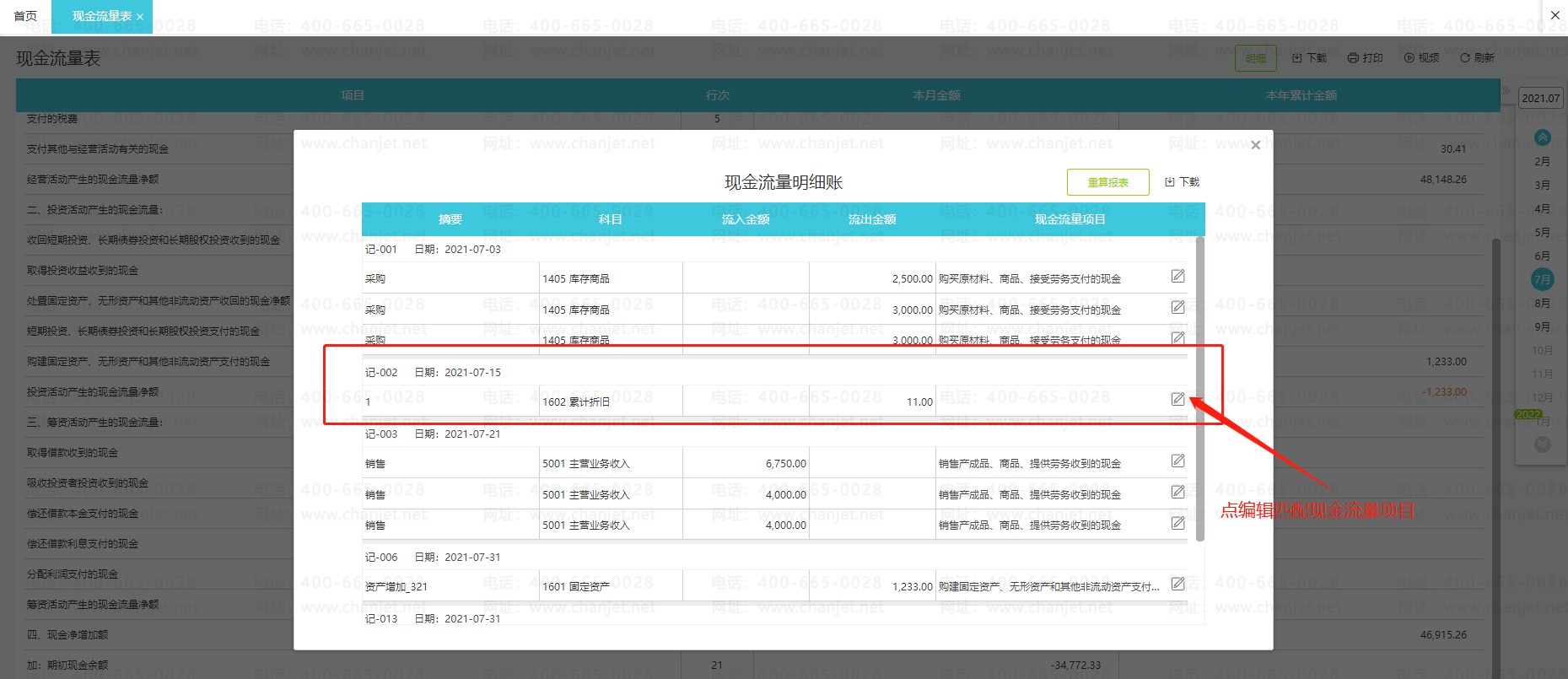Select 8月 in the period timeline
The height and width of the screenshot is (679, 1568).
[x=1542, y=303]
